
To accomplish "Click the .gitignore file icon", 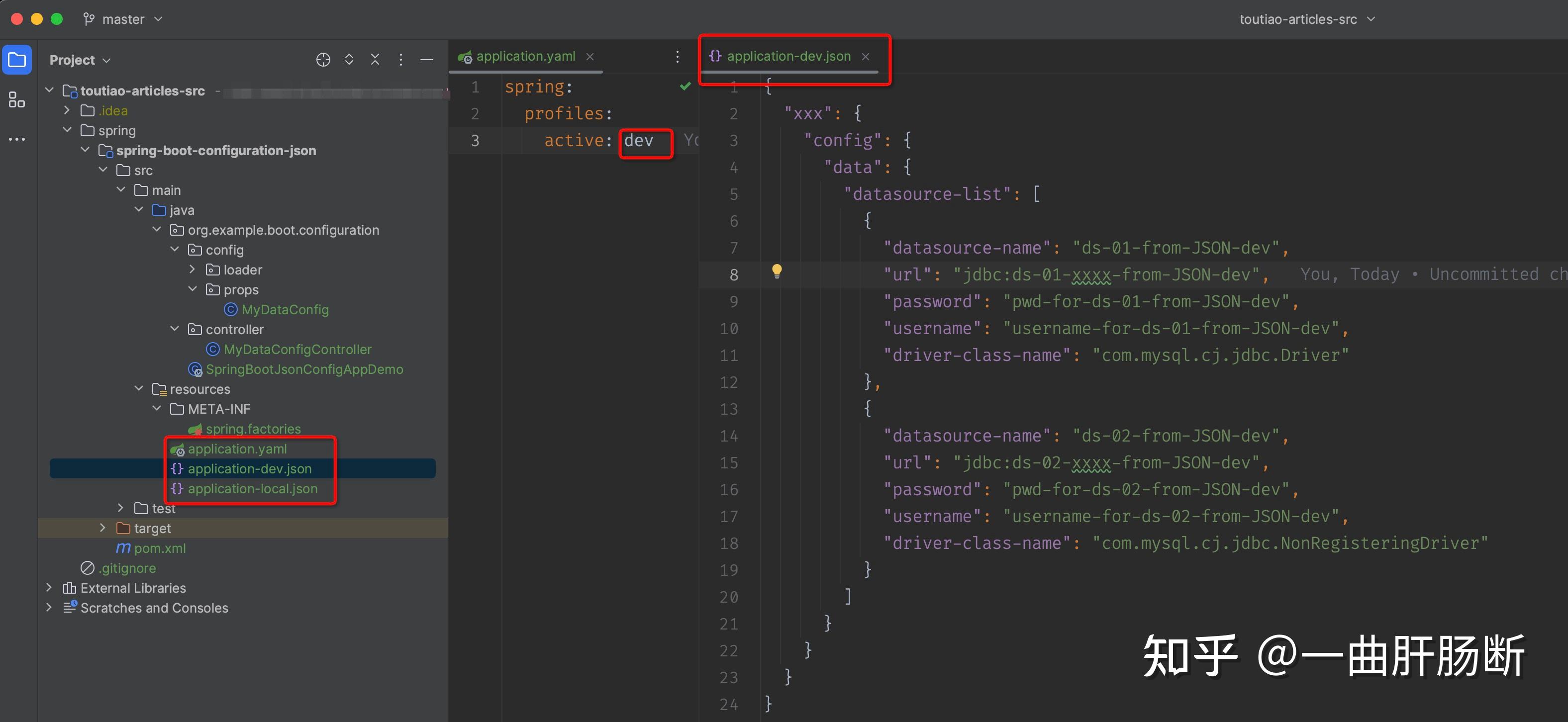I will pyautogui.click(x=88, y=568).
